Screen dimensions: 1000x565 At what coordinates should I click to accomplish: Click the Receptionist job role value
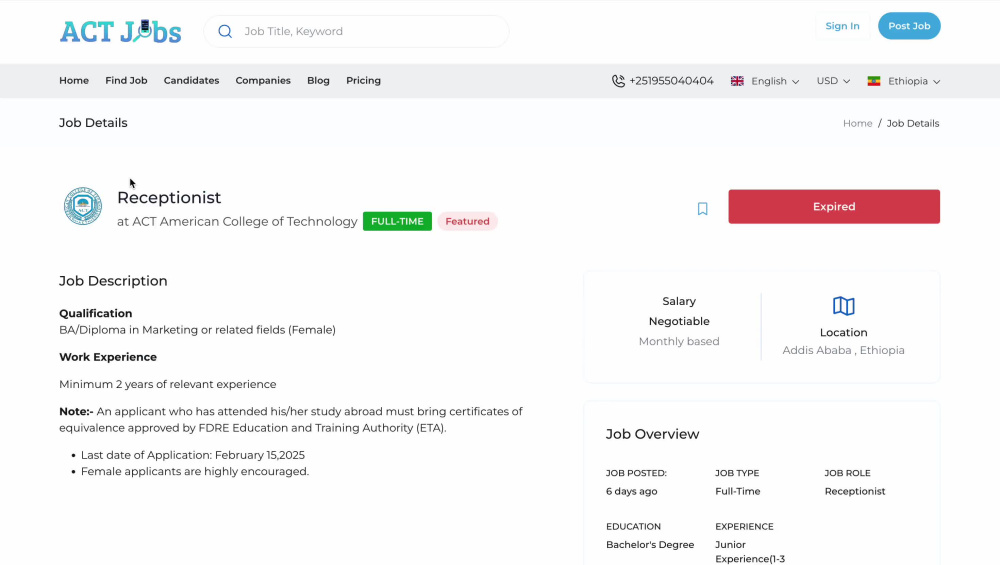pyautogui.click(x=855, y=491)
